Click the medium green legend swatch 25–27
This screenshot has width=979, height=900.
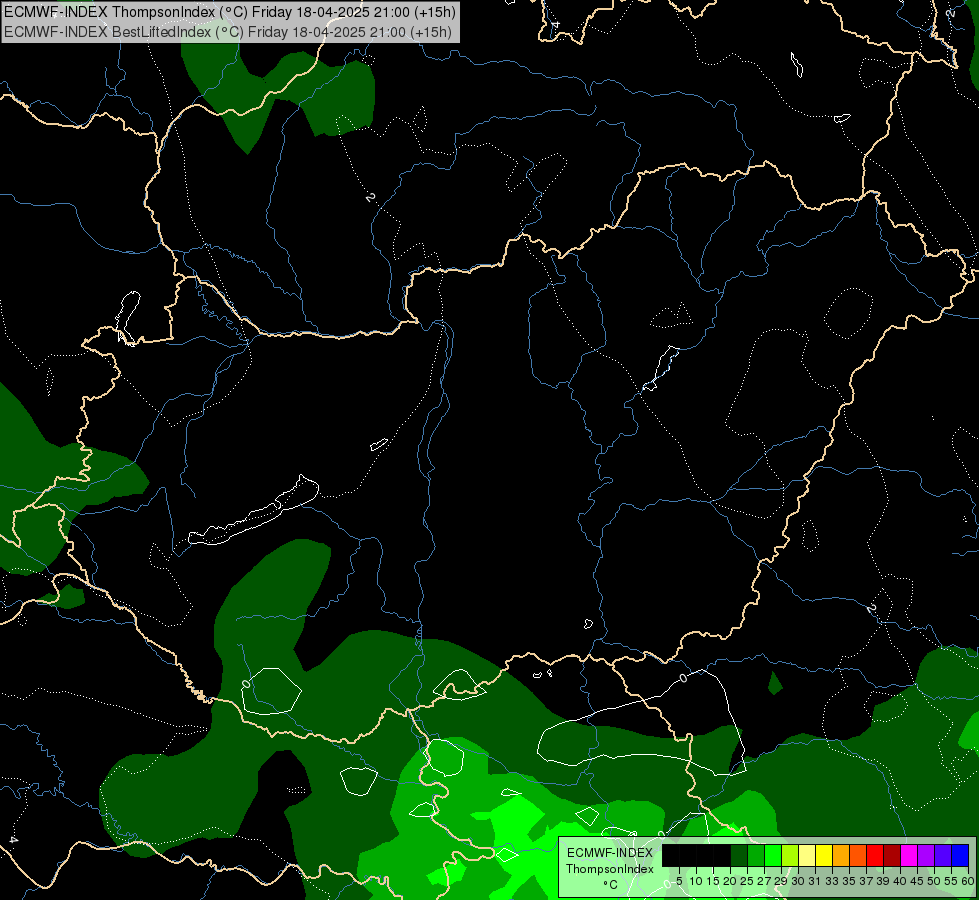[756, 855]
